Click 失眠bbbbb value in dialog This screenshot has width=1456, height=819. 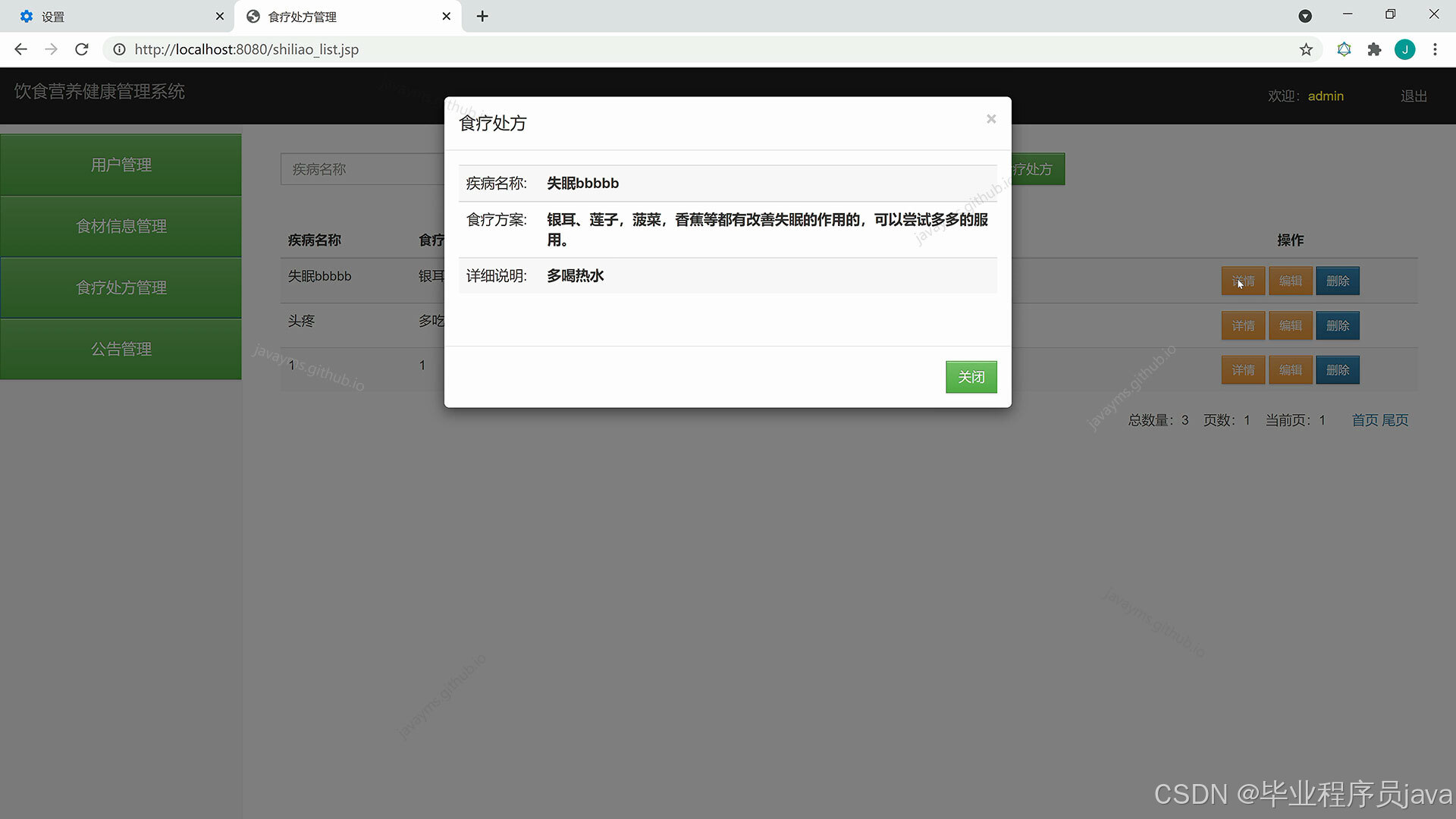pyautogui.click(x=582, y=184)
